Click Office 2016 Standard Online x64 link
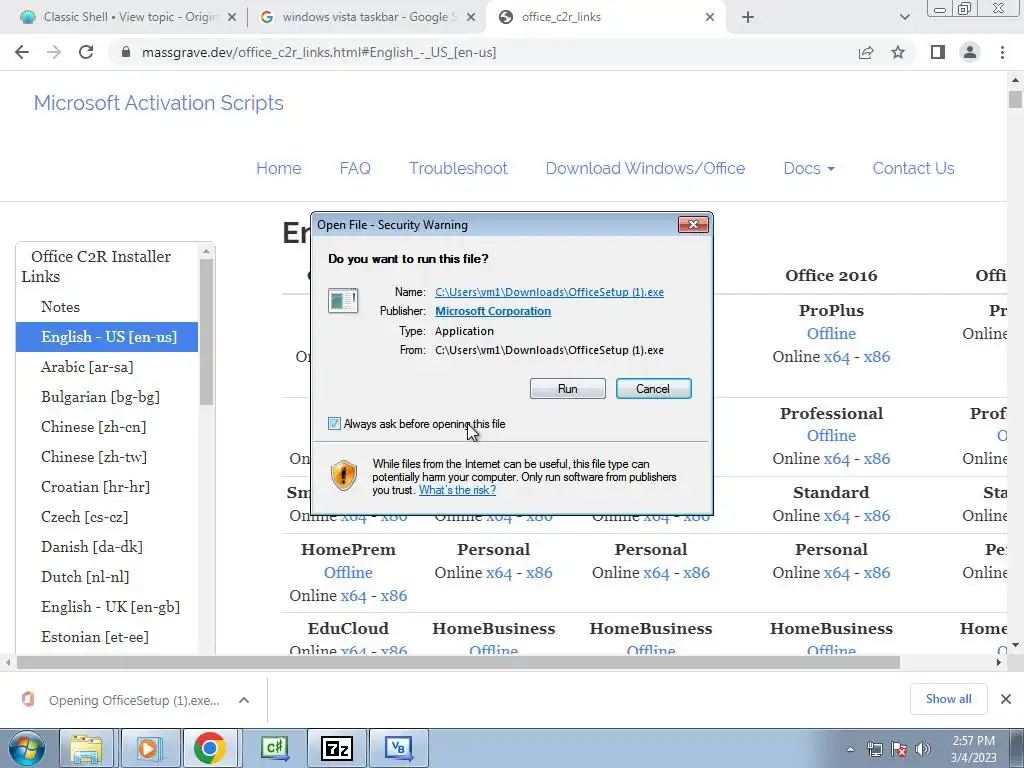Screen dimensions: 1024x768 [837, 516]
